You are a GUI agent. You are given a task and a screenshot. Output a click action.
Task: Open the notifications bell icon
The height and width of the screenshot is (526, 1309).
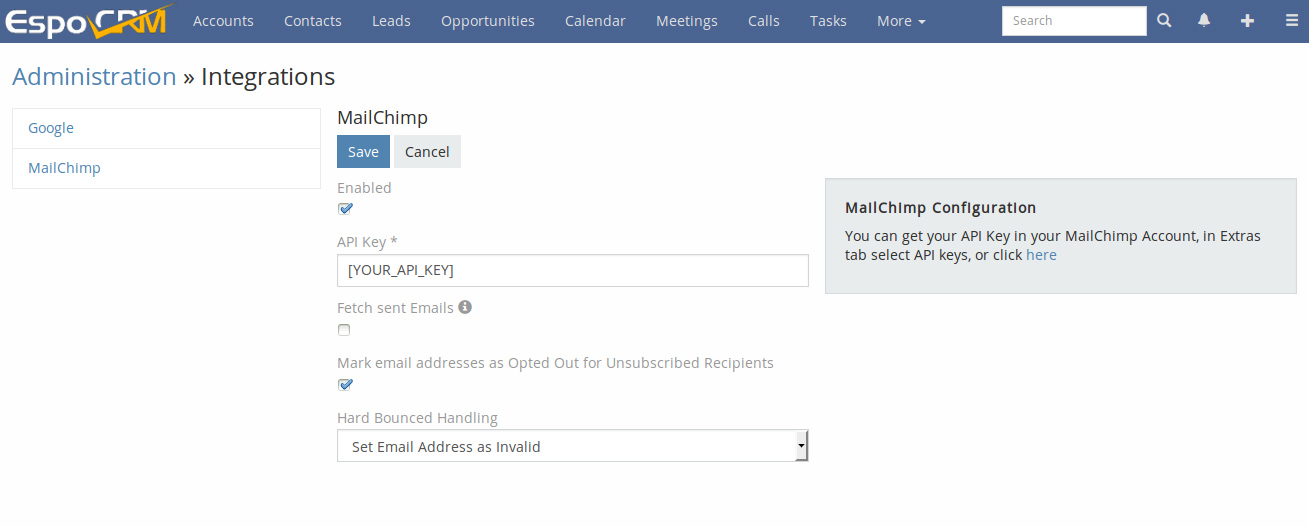click(1204, 20)
